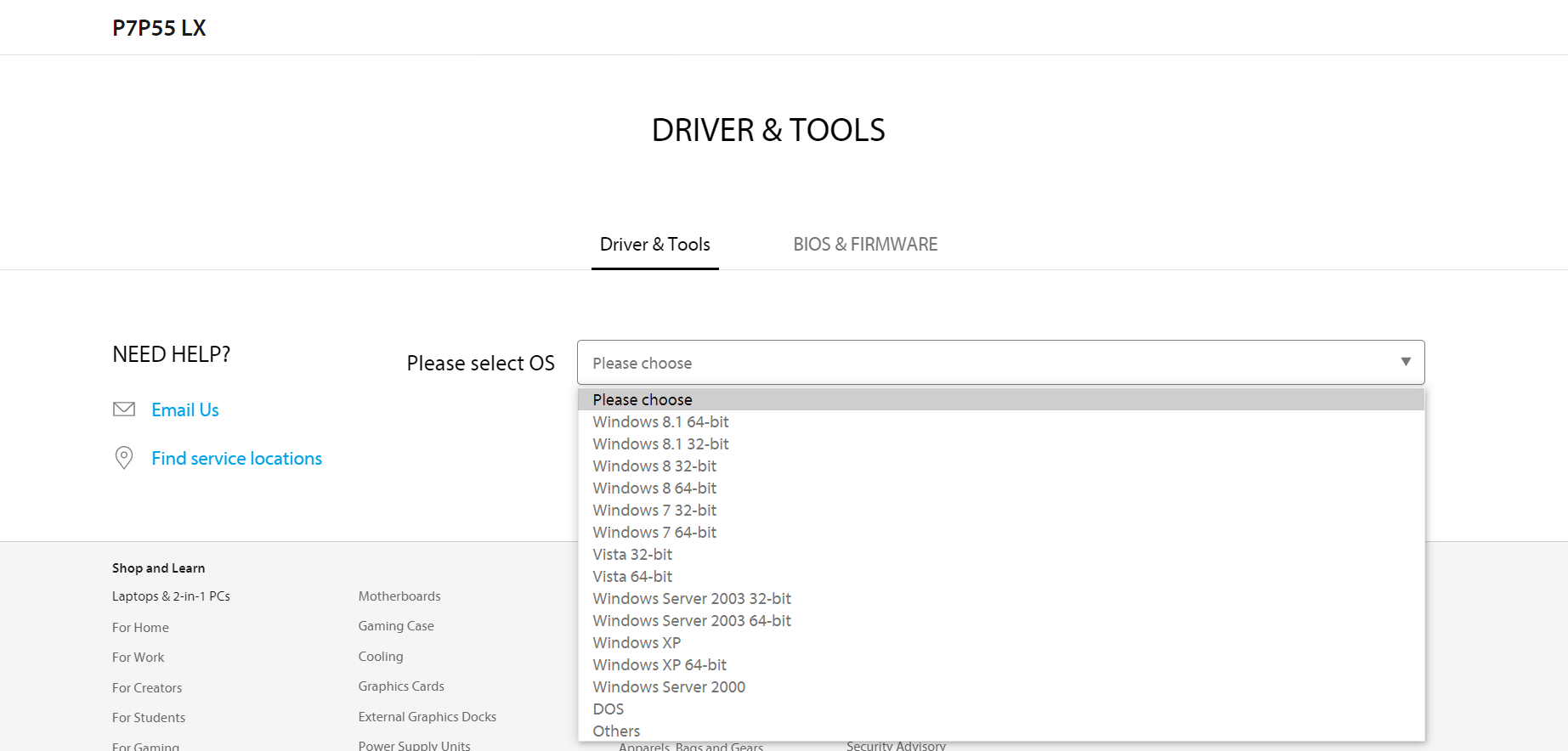1568x751 pixels.
Task: Select Vista 64-bit option
Action: tap(1001, 576)
